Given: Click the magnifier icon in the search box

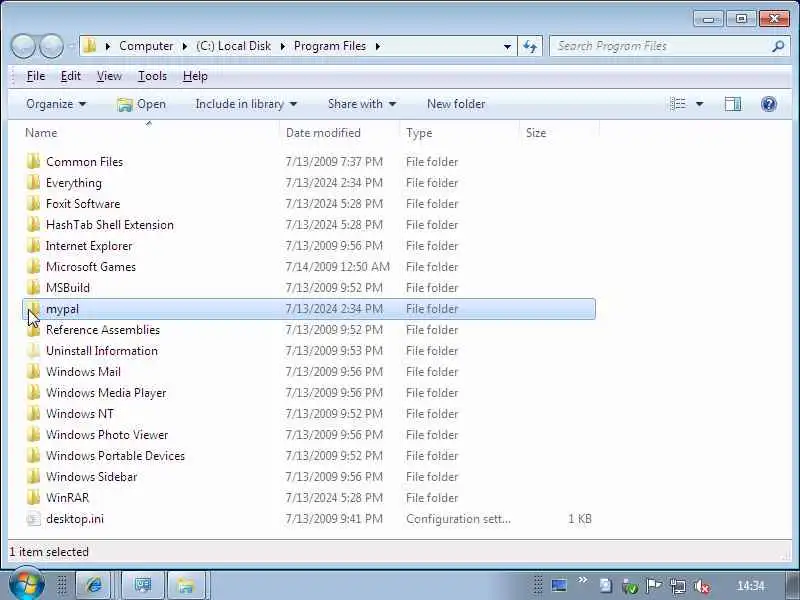Looking at the screenshot, I should pos(778,46).
